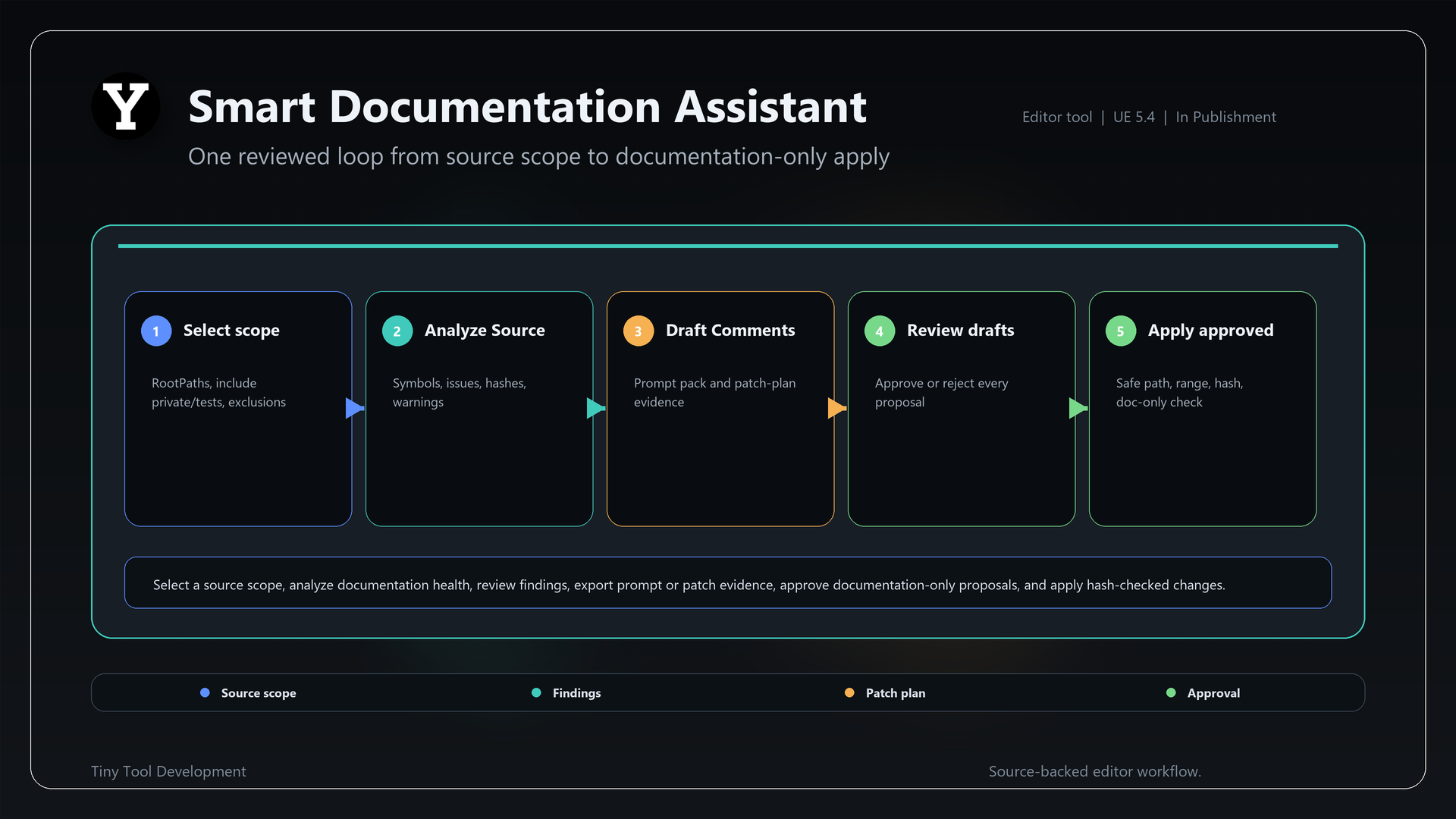Open the Select scope step card
Image resolution: width=1456 pixels, height=819 pixels.
(238, 409)
